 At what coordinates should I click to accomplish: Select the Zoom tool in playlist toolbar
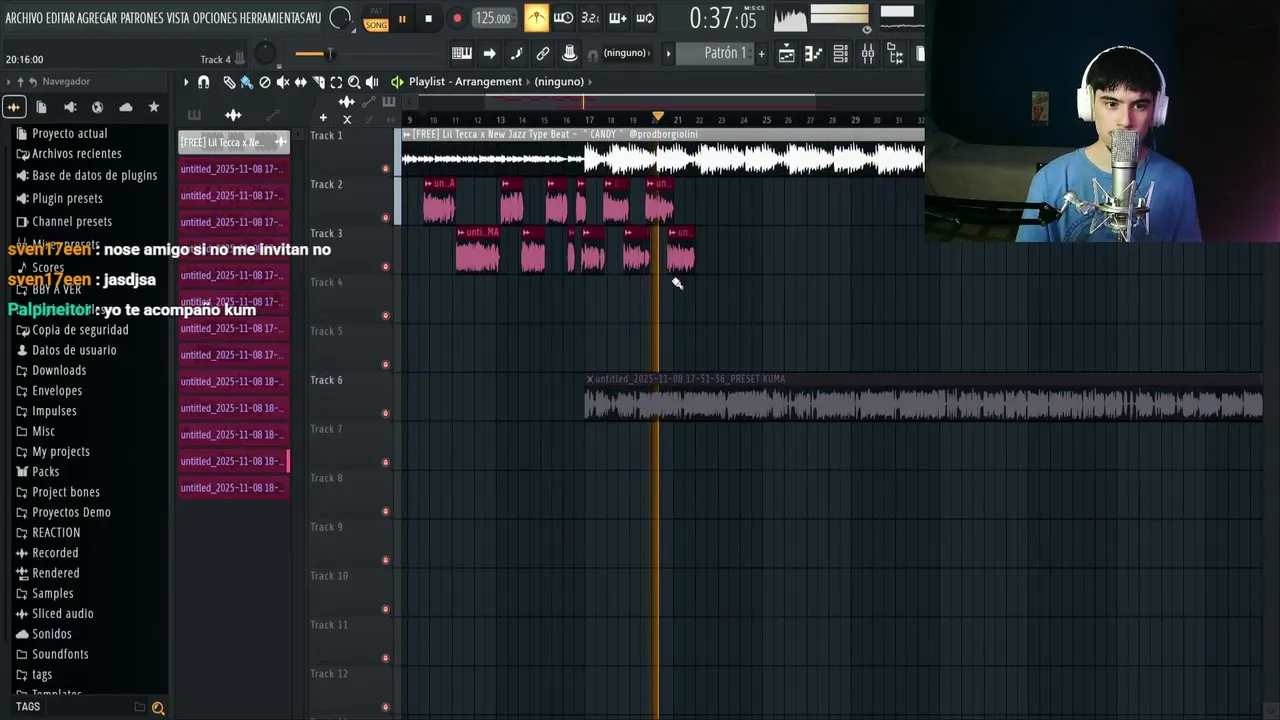[354, 82]
